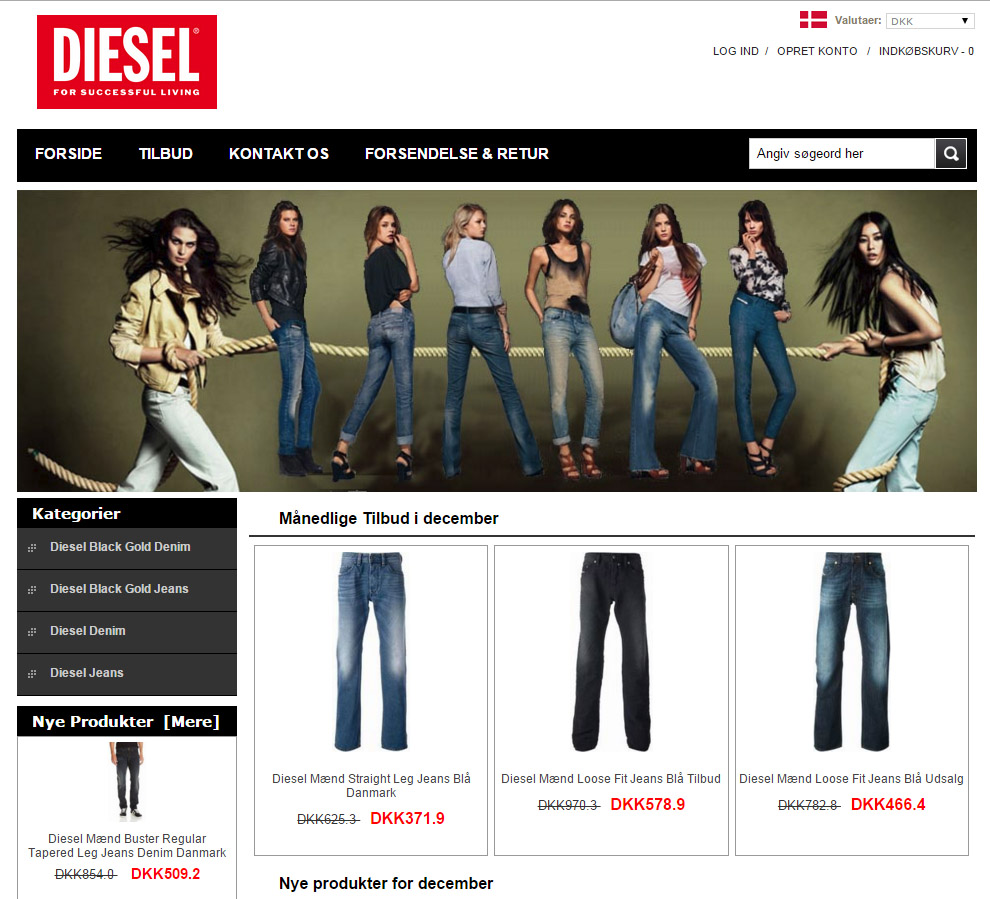Click the Kategorier sidebar heading

pyautogui.click(x=76, y=514)
